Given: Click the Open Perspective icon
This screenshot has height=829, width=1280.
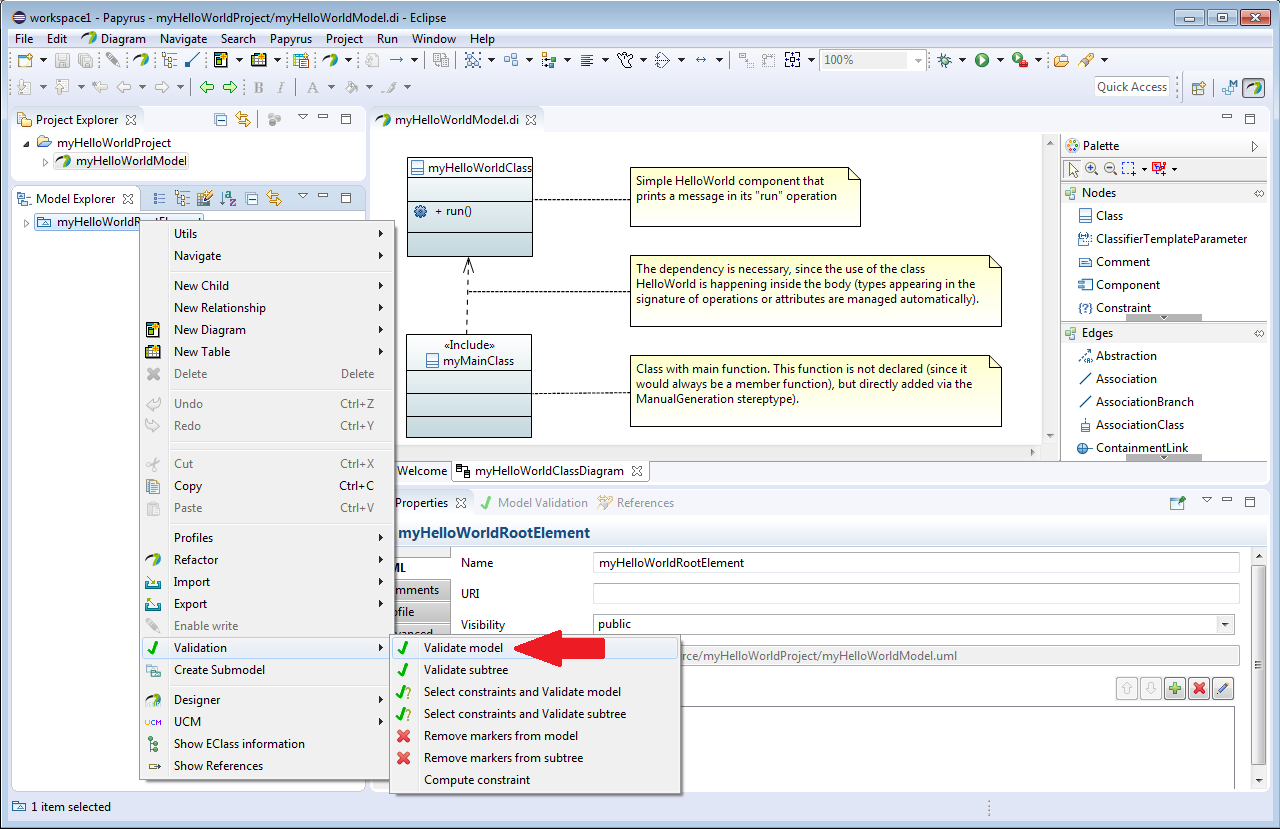Looking at the screenshot, I should pos(1198,88).
